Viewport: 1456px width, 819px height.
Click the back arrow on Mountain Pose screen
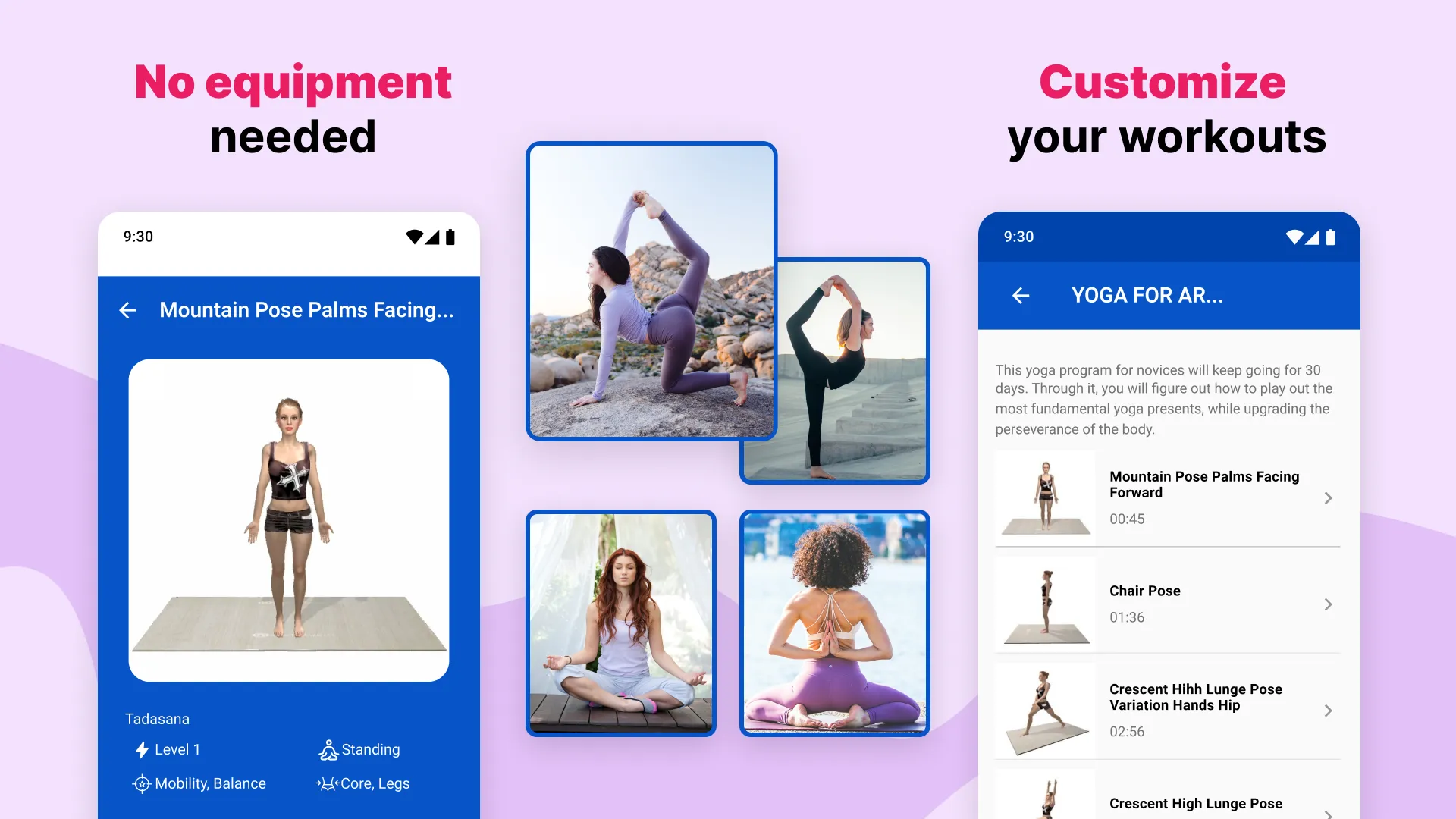(129, 310)
